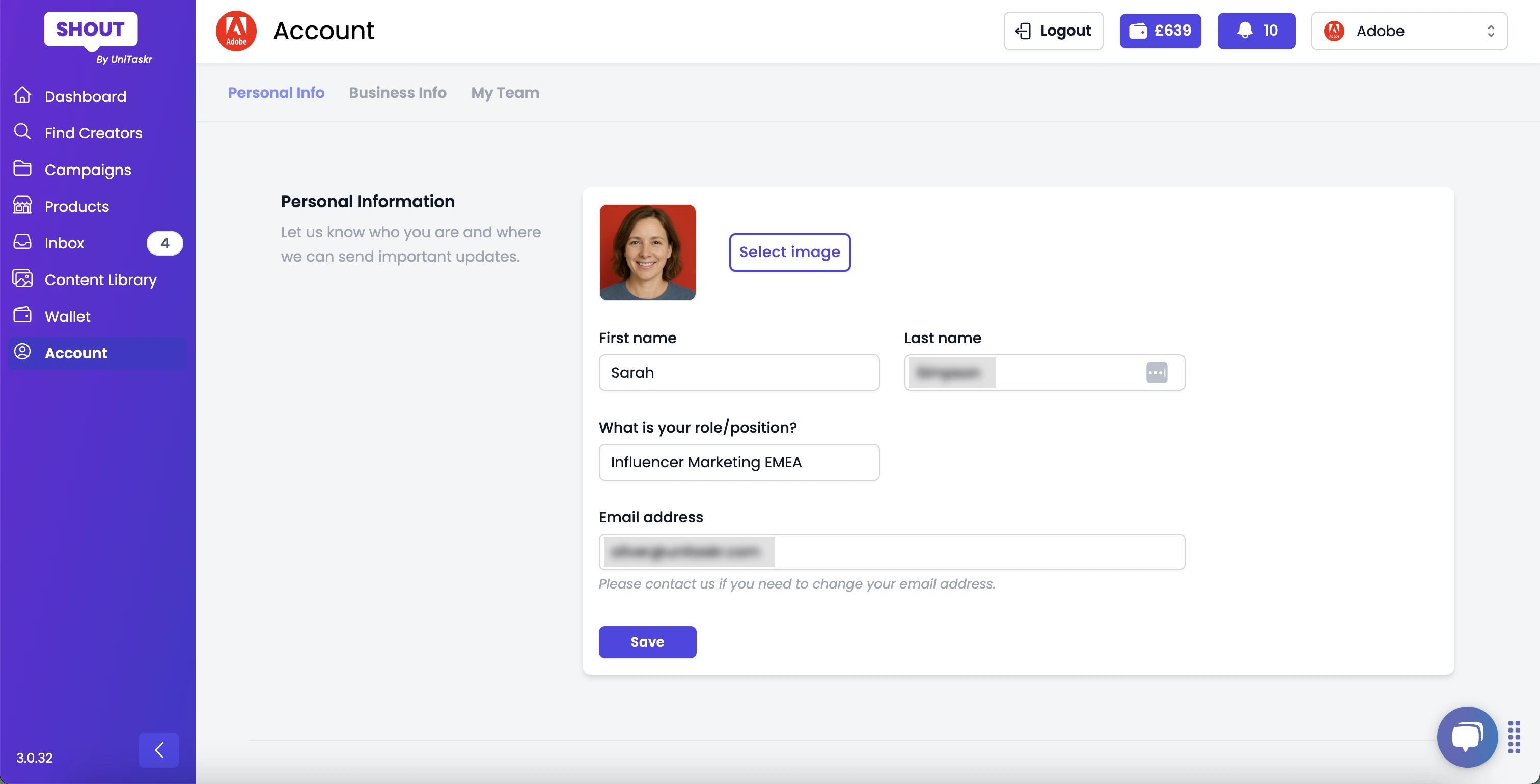Click the Content Library image icon

(22, 279)
